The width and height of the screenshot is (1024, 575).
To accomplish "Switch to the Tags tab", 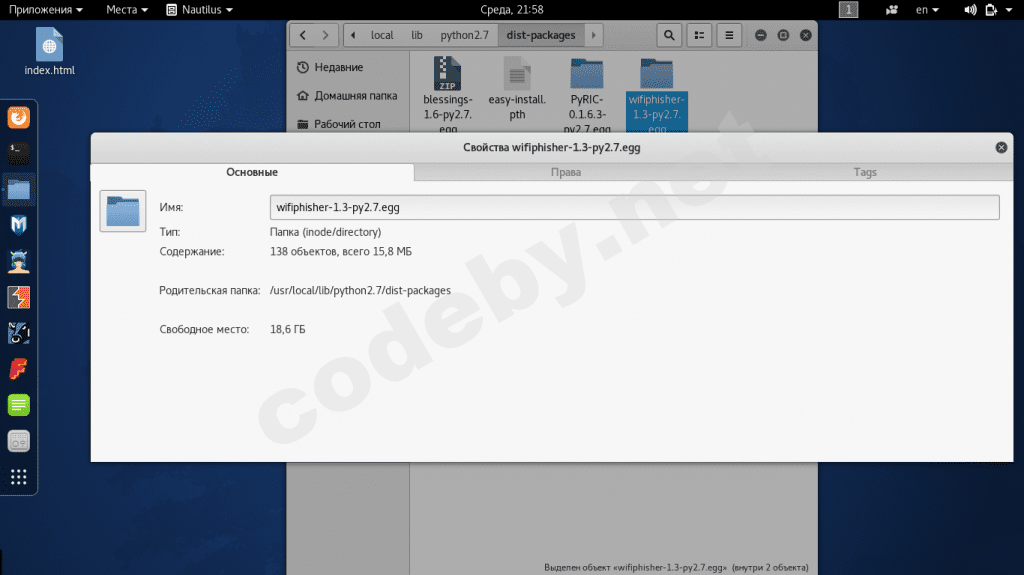I will tap(865, 172).
